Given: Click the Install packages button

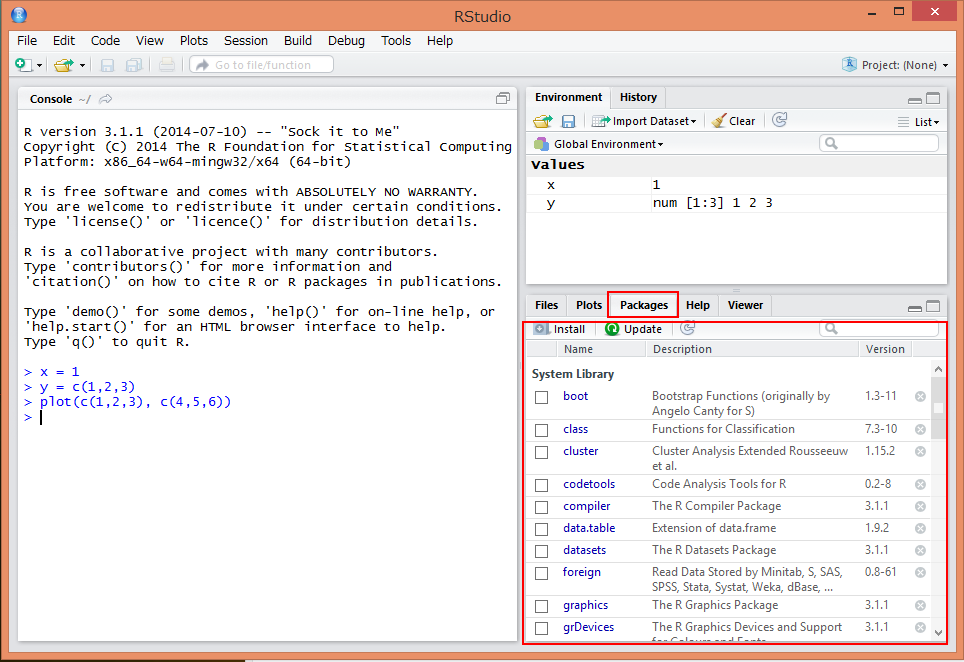Looking at the screenshot, I should [x=559, y=329].
